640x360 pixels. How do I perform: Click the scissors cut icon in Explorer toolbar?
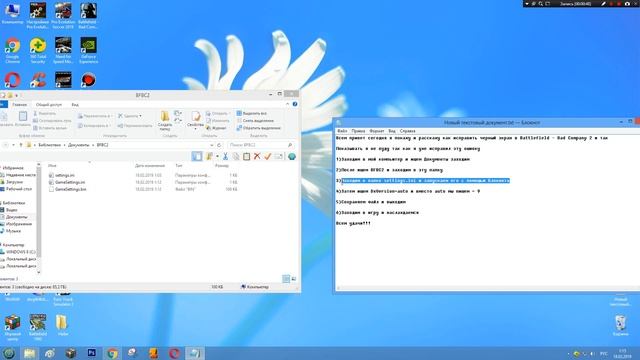[225, 156]
